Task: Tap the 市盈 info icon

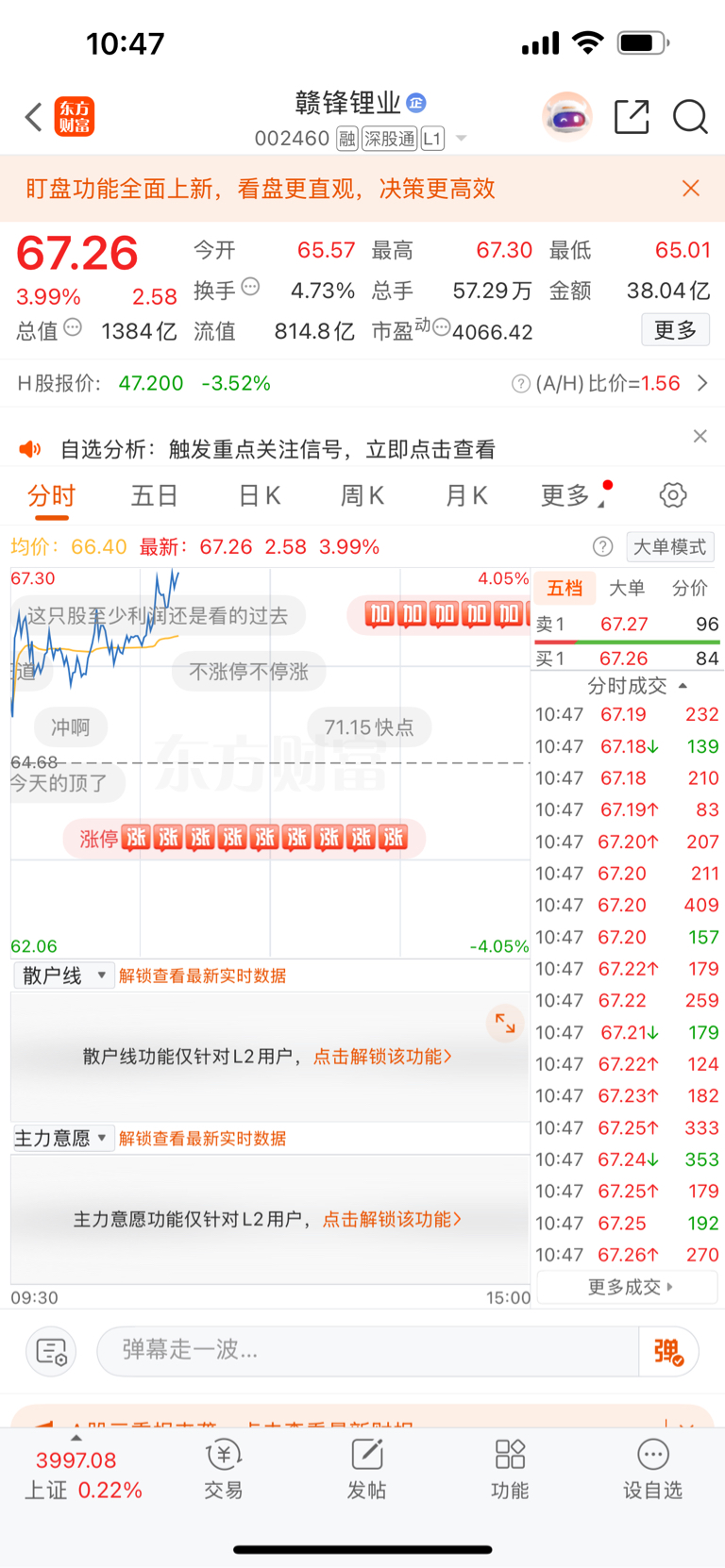Action: tap(441, 328)
